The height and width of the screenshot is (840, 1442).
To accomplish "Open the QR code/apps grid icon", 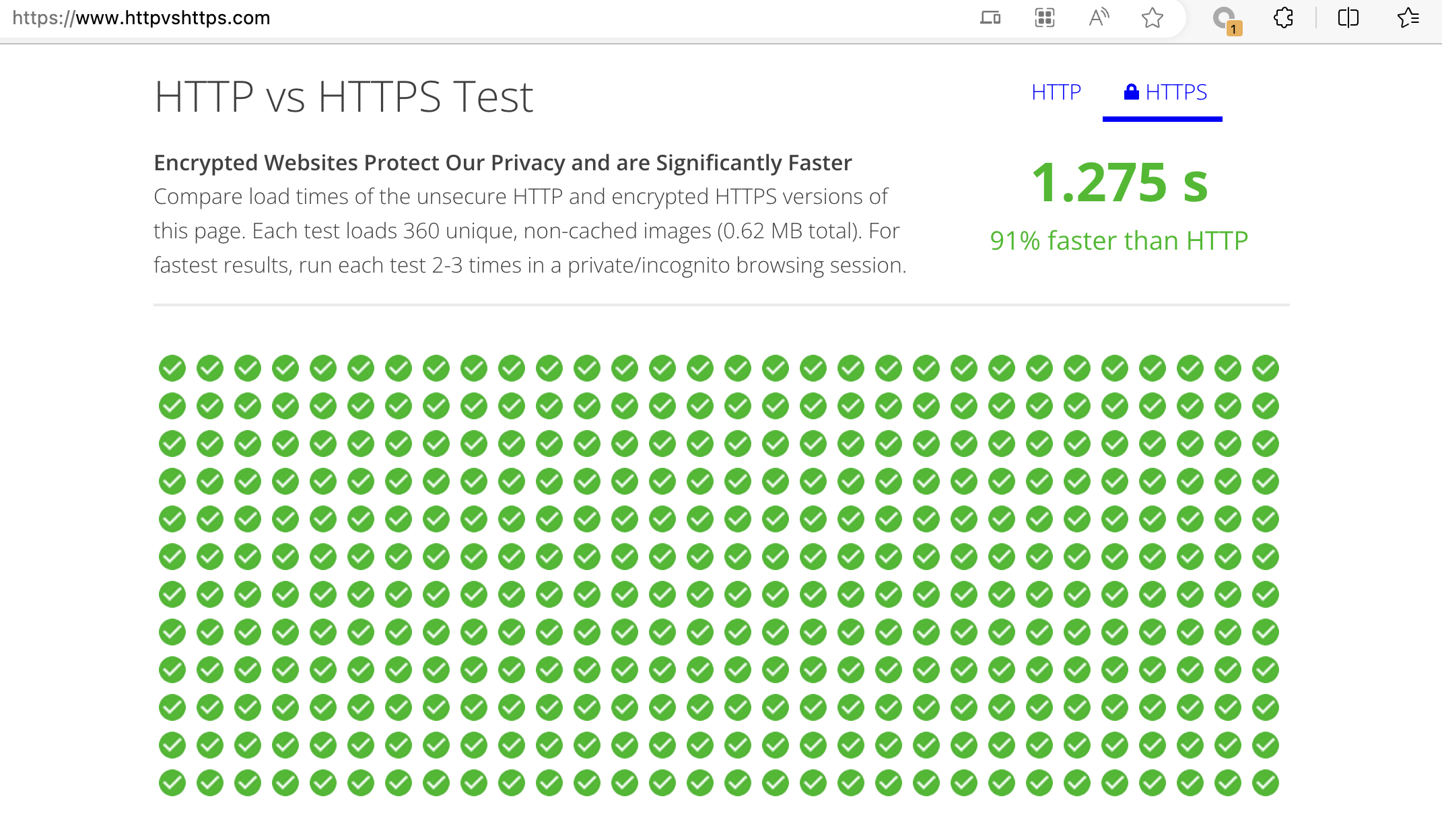I will (x=1044, y=18).
